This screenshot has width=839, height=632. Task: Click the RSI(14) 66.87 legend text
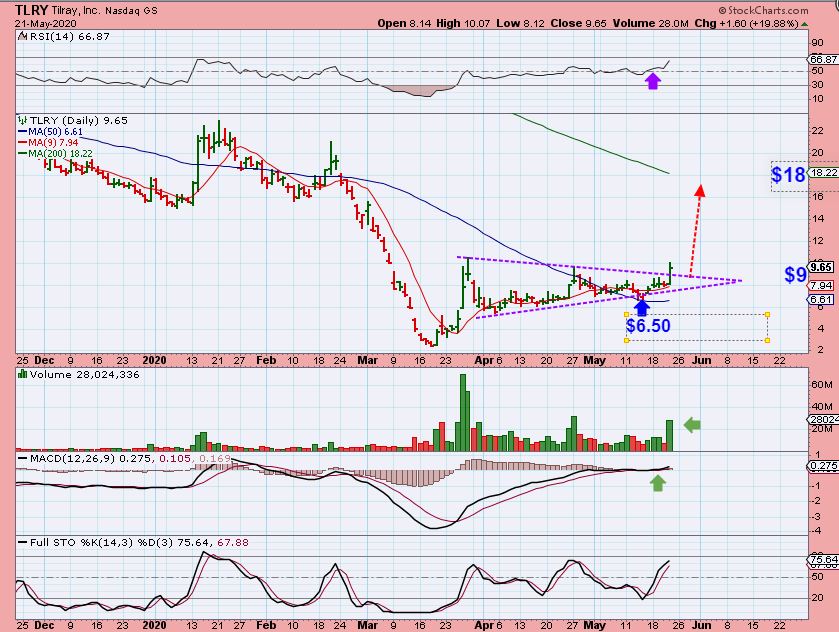(x=70, y=36)
